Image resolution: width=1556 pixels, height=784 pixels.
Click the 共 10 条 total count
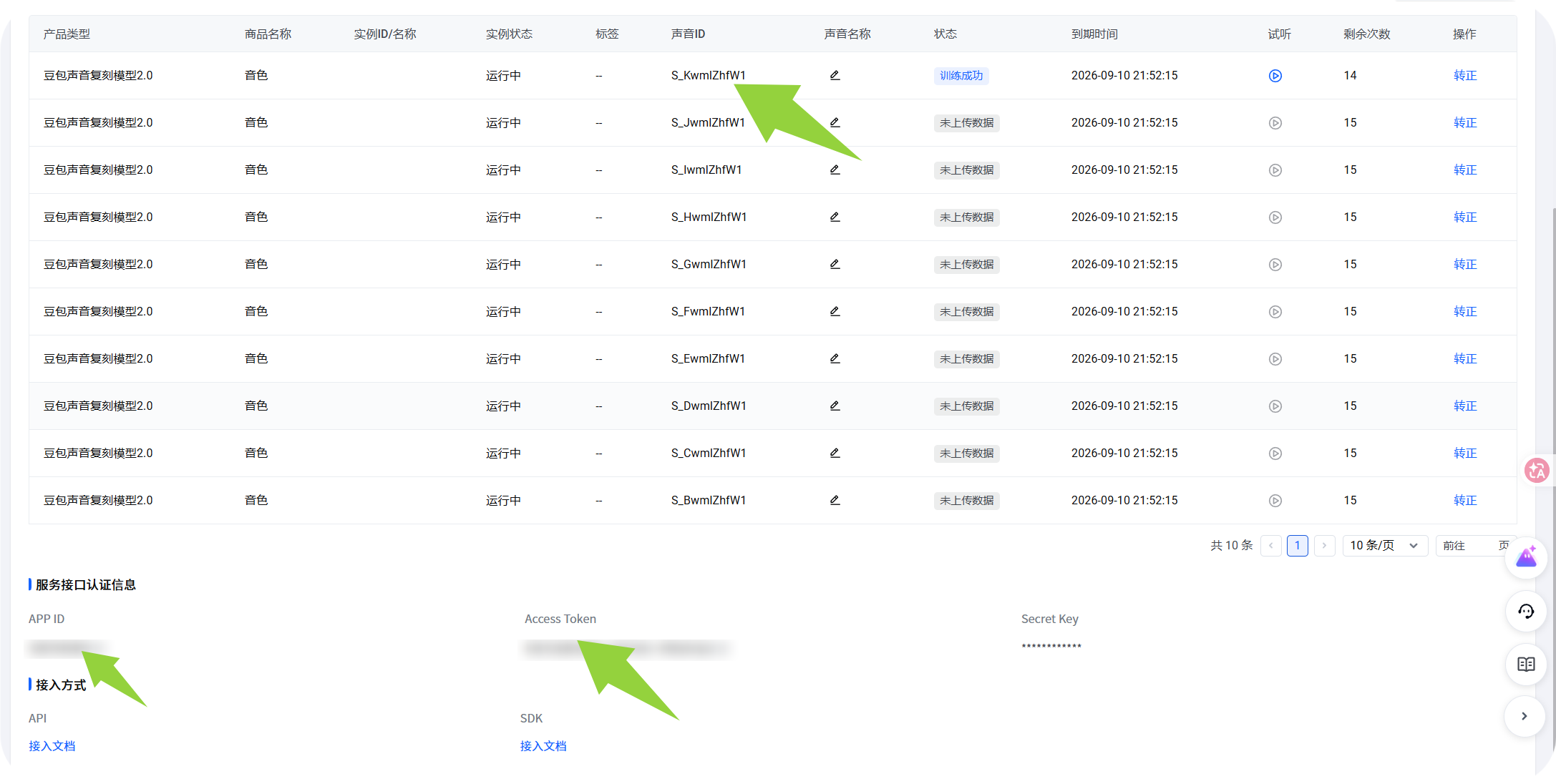click(1232, 546)
